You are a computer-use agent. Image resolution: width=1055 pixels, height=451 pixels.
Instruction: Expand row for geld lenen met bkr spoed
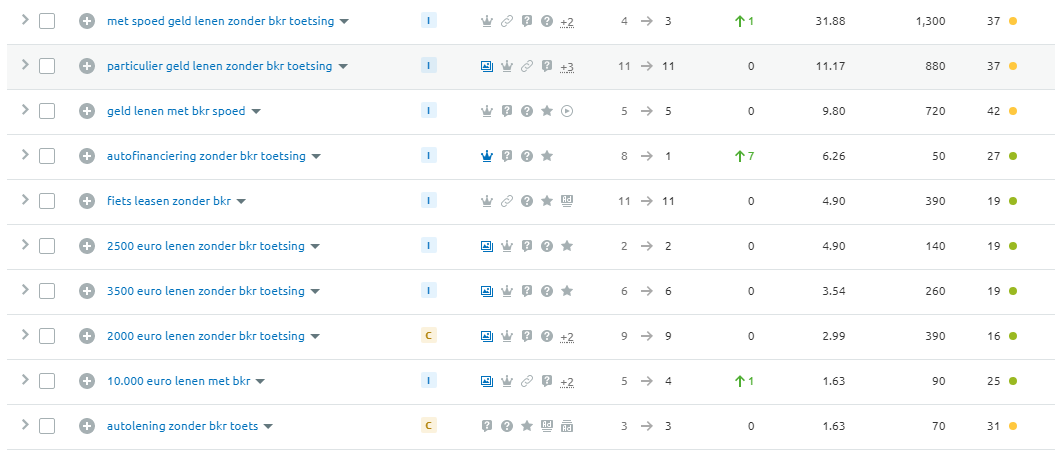pyautogui.click(x=26, y=110)
